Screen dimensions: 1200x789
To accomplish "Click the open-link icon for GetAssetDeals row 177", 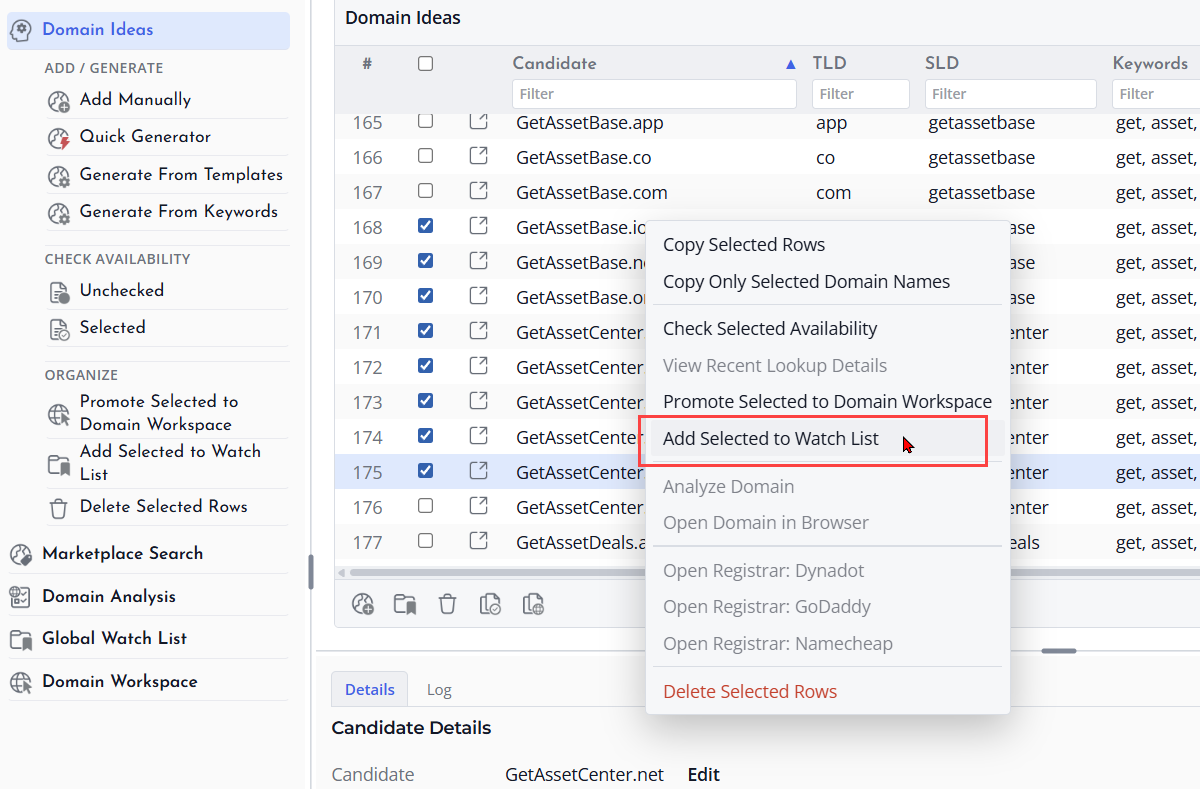I will pyautogui.click(x=479, y=541).
